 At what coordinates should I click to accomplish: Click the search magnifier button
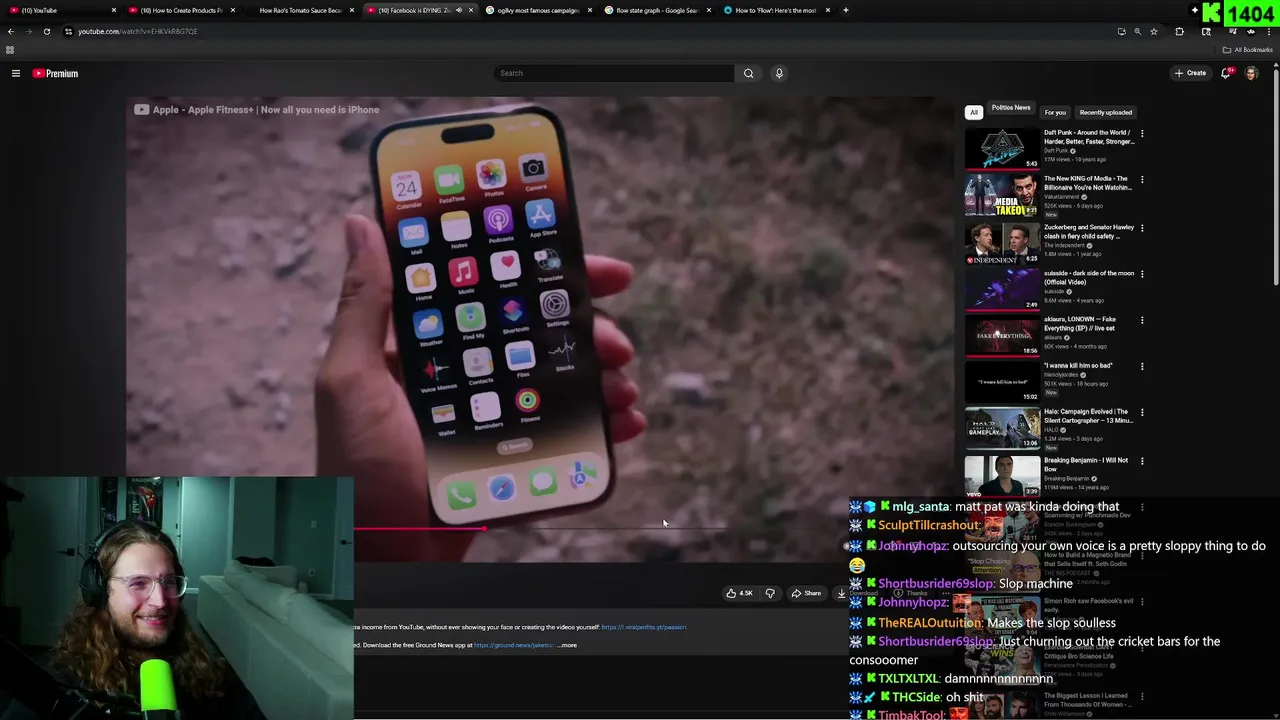[748, 73]
